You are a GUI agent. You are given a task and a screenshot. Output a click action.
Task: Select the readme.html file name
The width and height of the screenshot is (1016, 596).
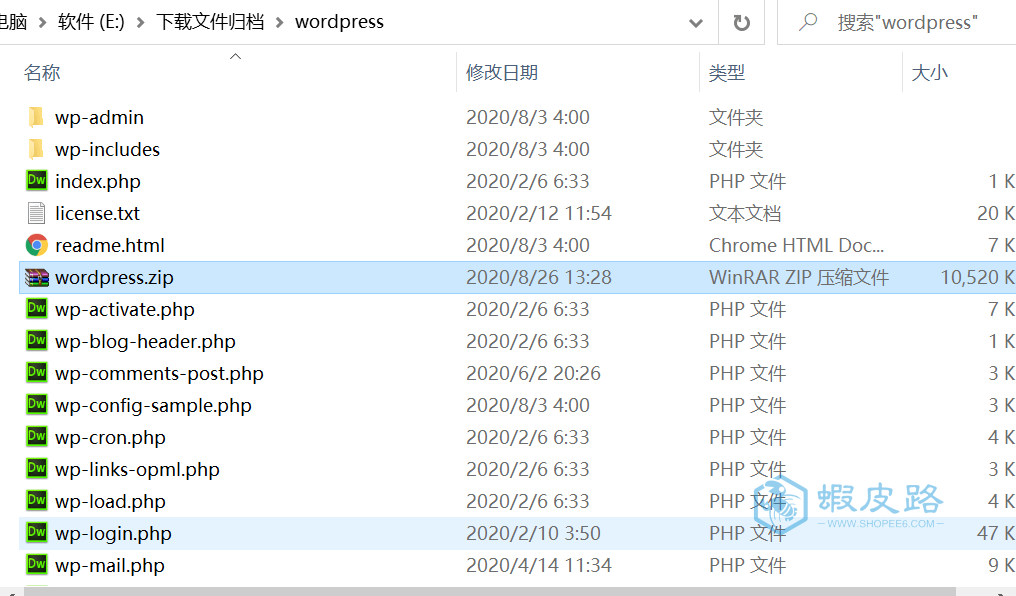pos(110,245)
